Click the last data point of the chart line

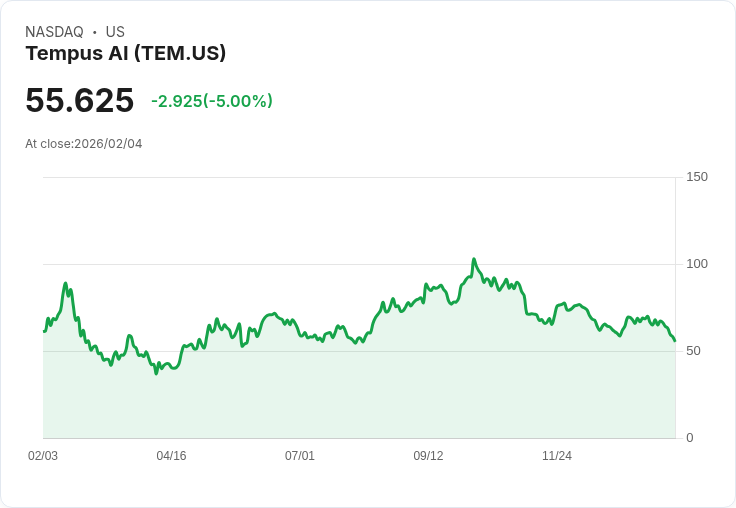[675, 341]
